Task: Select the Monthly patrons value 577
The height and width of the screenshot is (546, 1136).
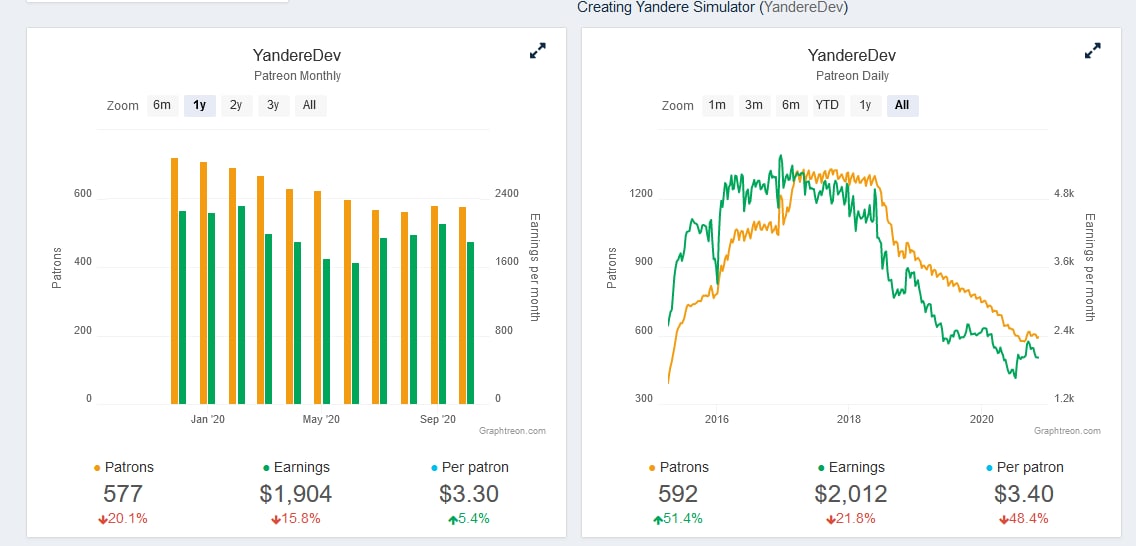Action: (123, 495)
